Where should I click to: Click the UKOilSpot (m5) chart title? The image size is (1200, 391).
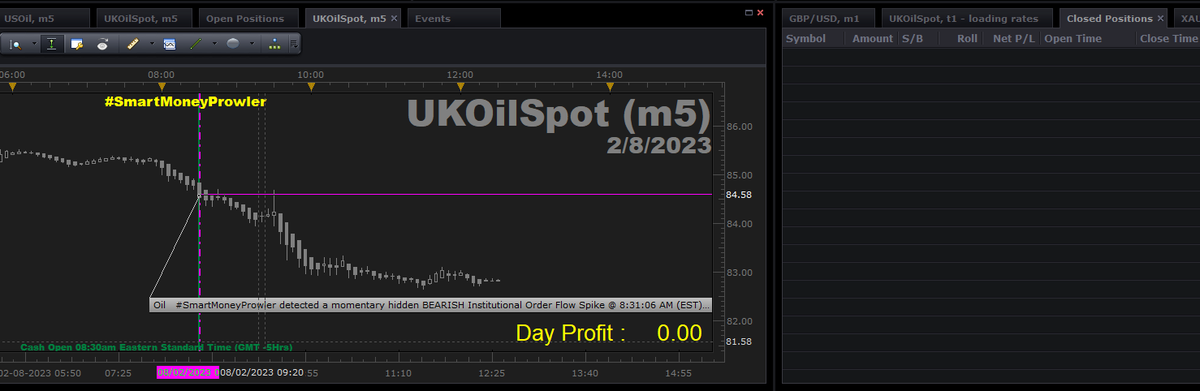(x=559, y=115)
